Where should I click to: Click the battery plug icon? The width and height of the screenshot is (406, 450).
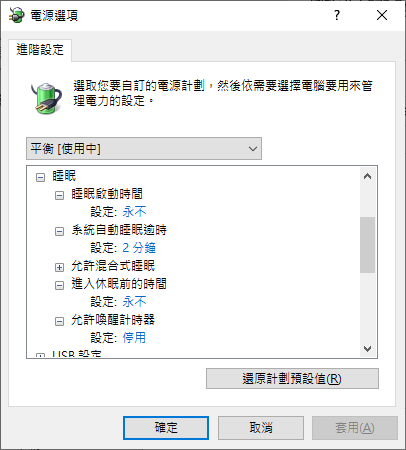tap(46, 98)
